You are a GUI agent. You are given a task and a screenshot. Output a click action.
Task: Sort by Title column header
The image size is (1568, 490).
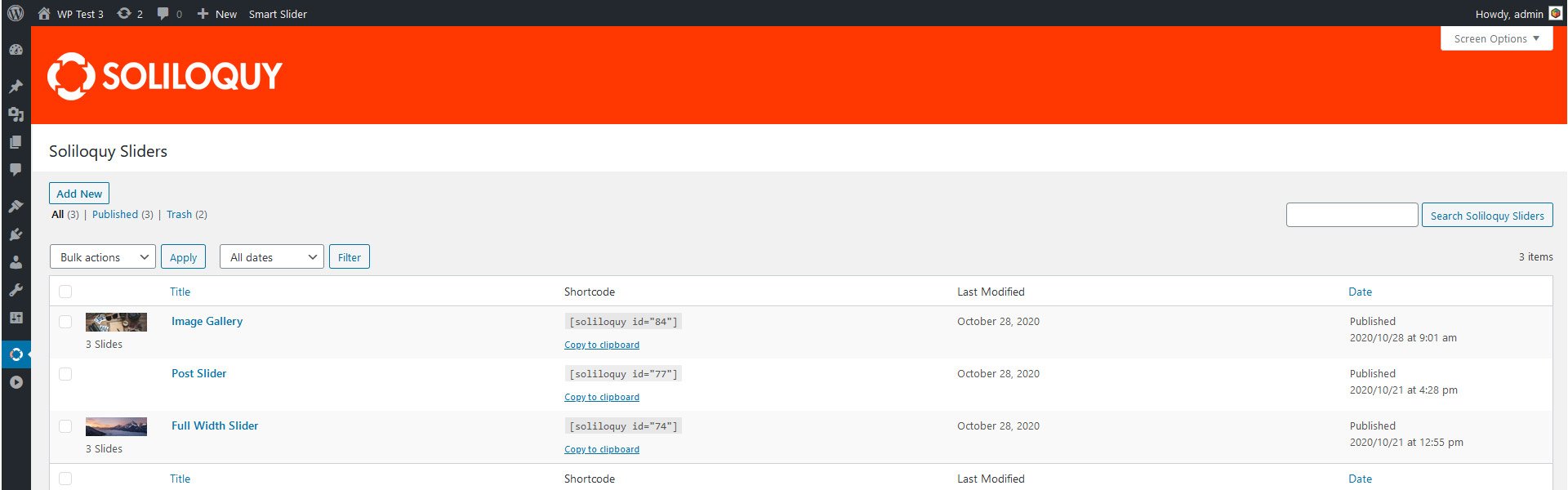point(180,292)
